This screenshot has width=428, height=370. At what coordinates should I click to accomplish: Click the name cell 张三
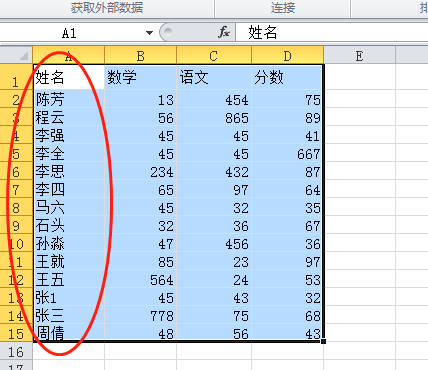(69, 315)
